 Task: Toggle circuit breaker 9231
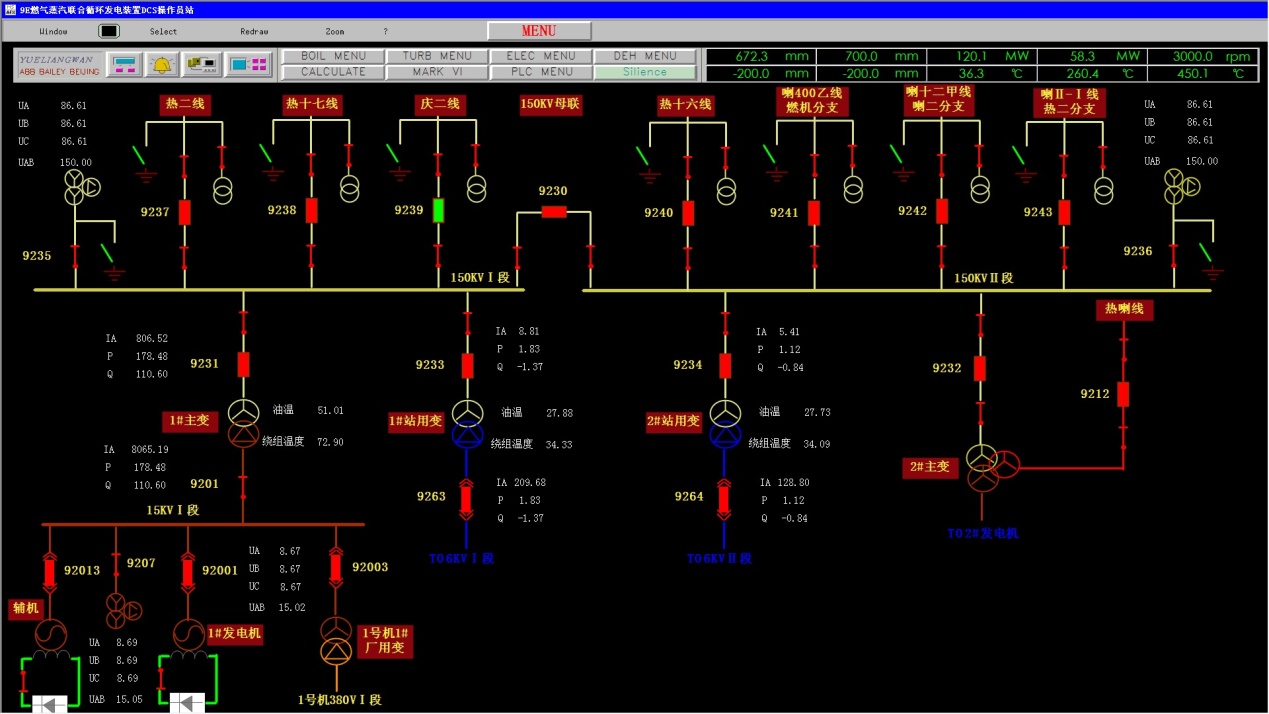(x=243, y=364)
